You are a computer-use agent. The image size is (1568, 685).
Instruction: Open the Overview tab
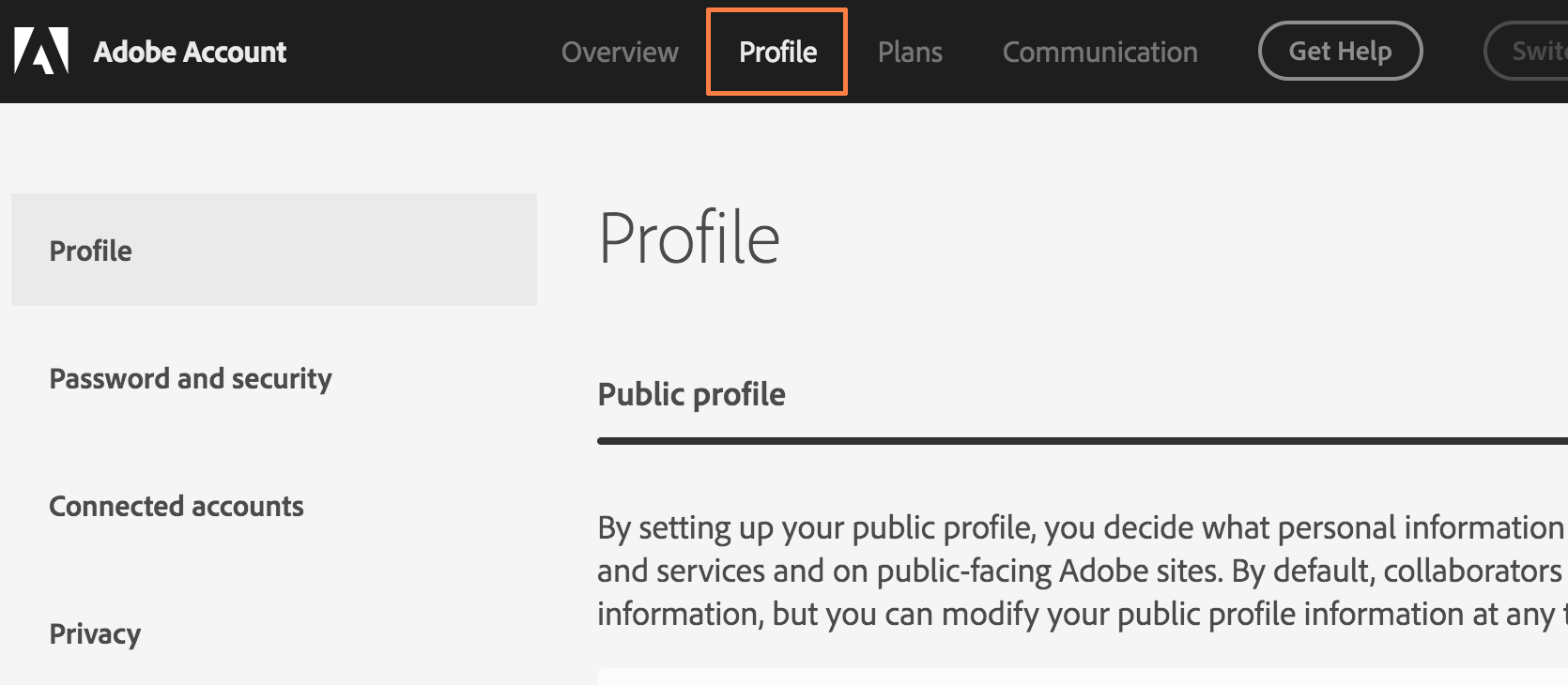tap(620, 52)
